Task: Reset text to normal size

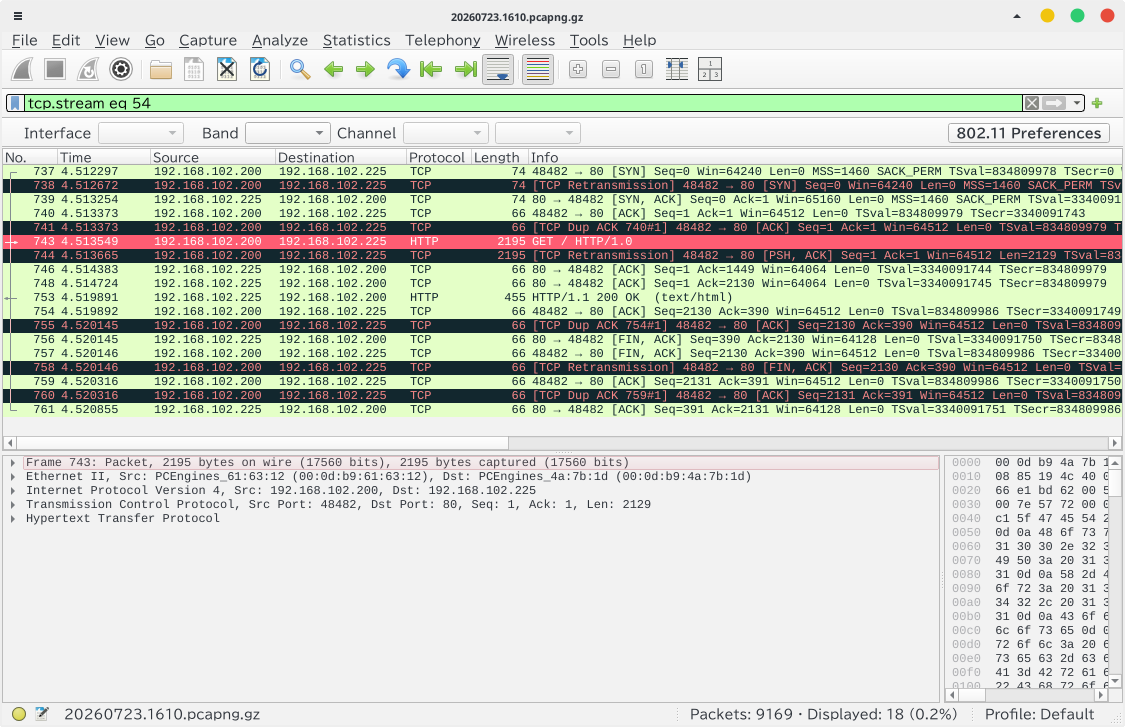Action: (644, 70)
